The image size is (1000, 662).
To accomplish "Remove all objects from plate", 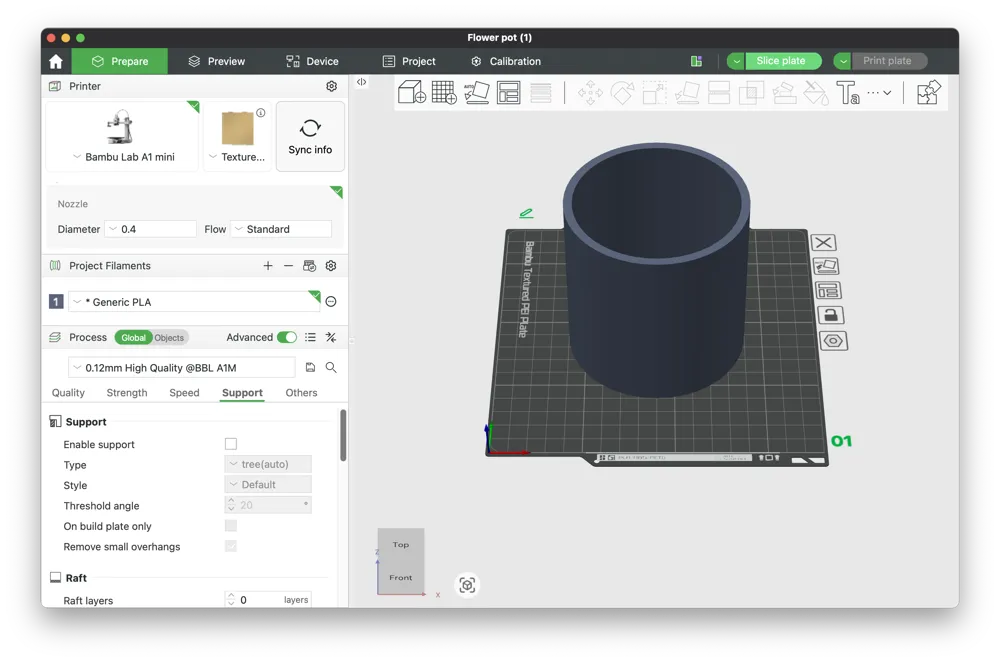I will coord(823,242).
